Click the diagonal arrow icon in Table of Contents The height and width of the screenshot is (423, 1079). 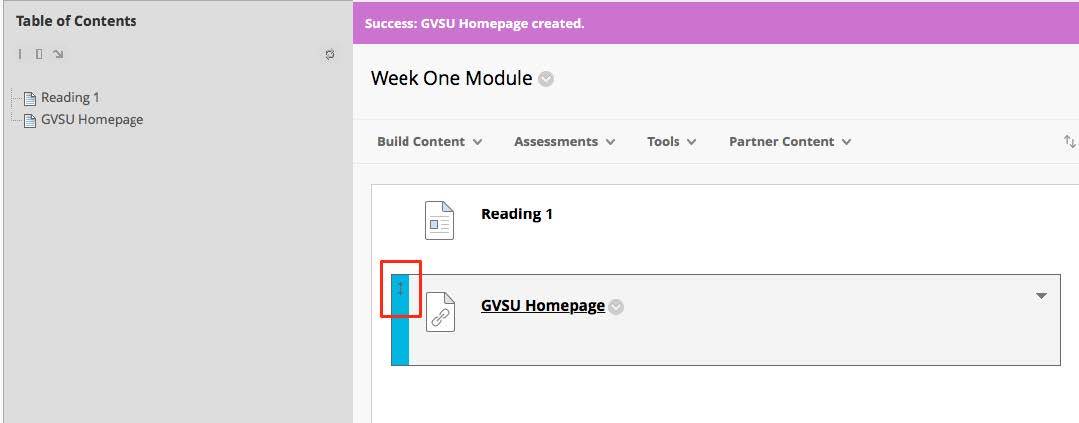tap(58, 54)
